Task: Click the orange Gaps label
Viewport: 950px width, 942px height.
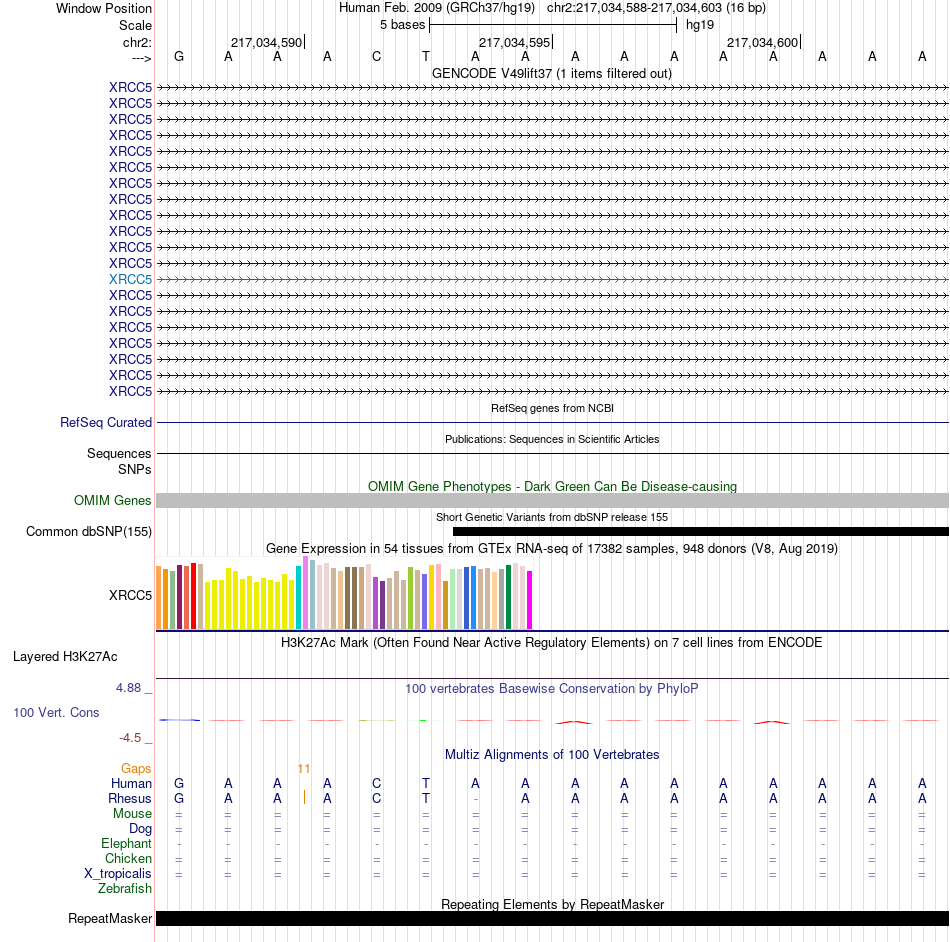Action: point(136,769)
